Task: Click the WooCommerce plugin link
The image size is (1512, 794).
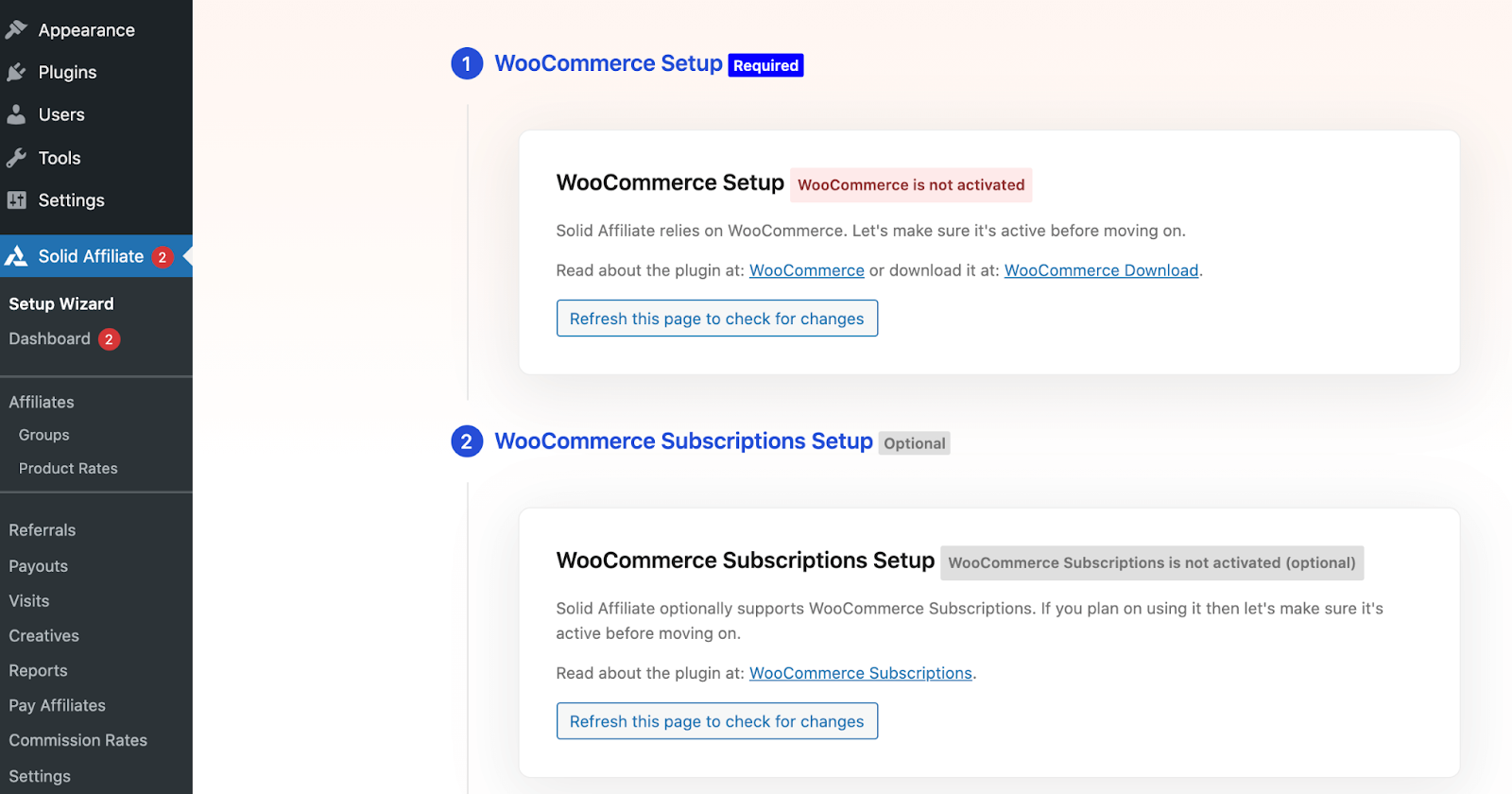Action: coord(807,270)
